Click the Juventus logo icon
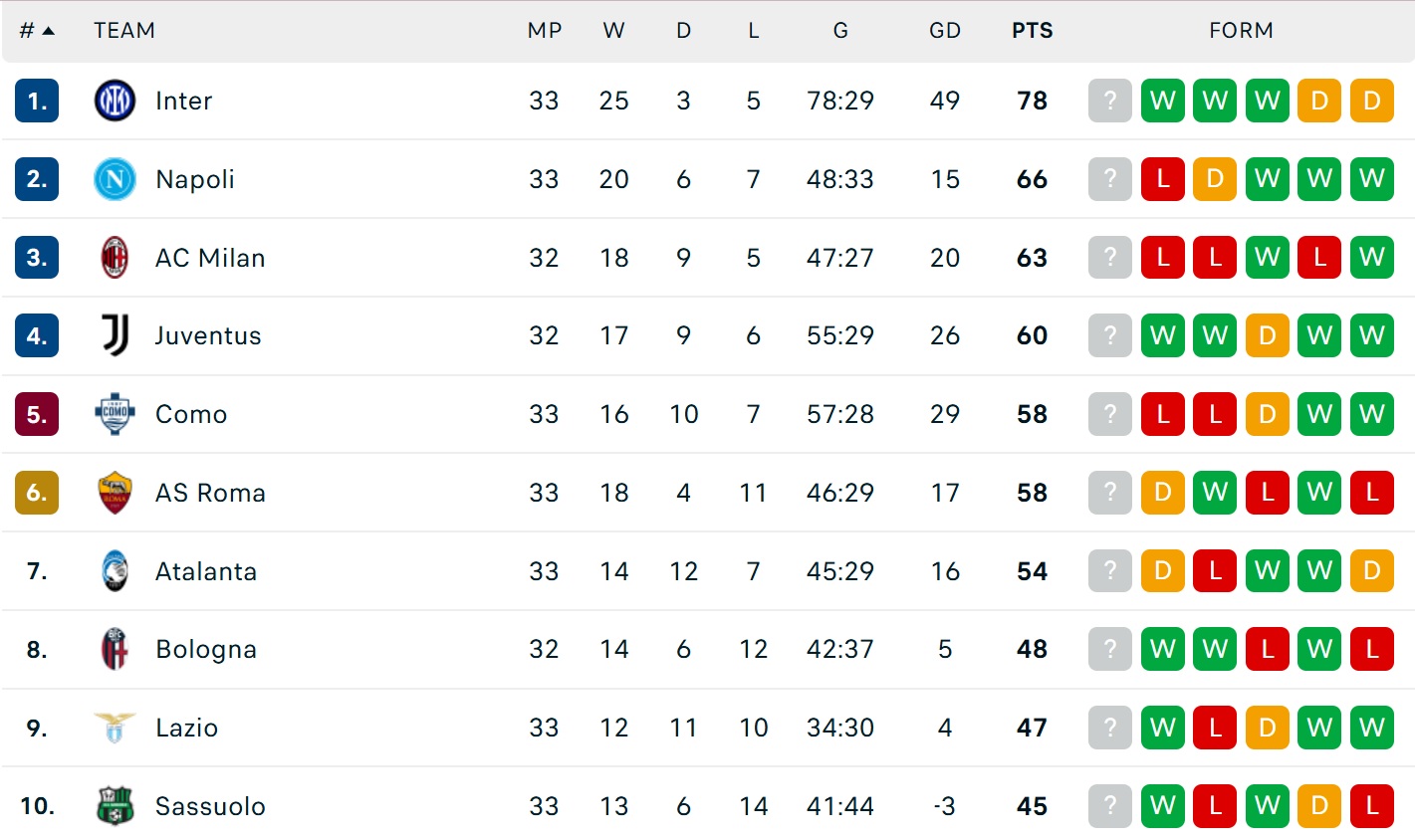Screen dimensions: 1415x840 (115, 335)
